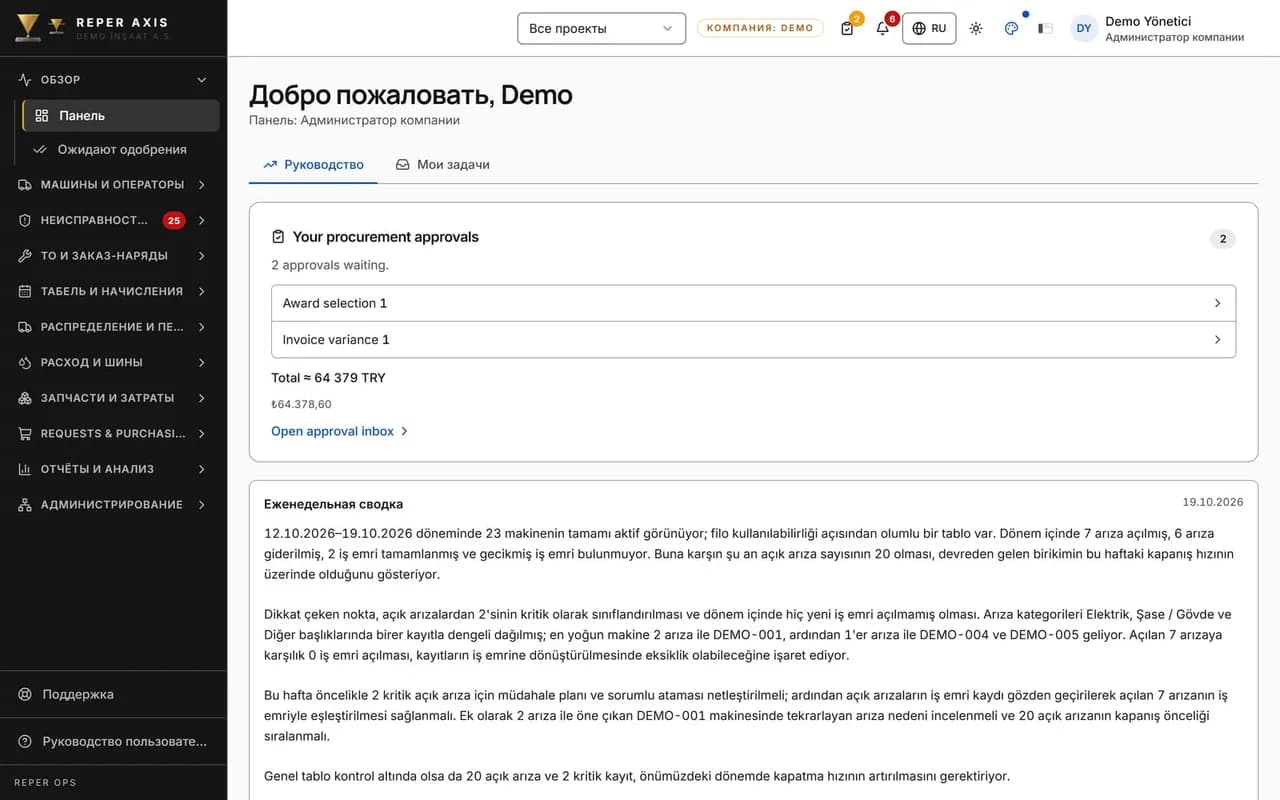Click the Total ≈ 64 379 TRY text
This screenshot has width=1280, height=800.
[x=328, y=378]
